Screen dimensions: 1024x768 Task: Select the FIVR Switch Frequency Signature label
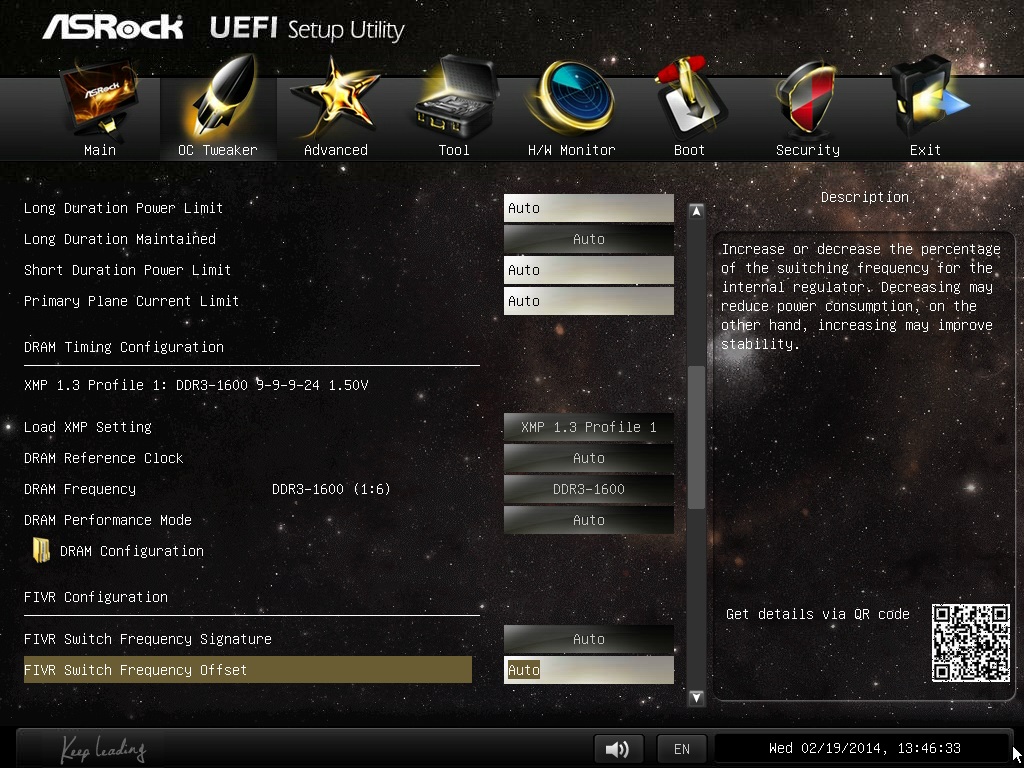[x=148, y=639]
